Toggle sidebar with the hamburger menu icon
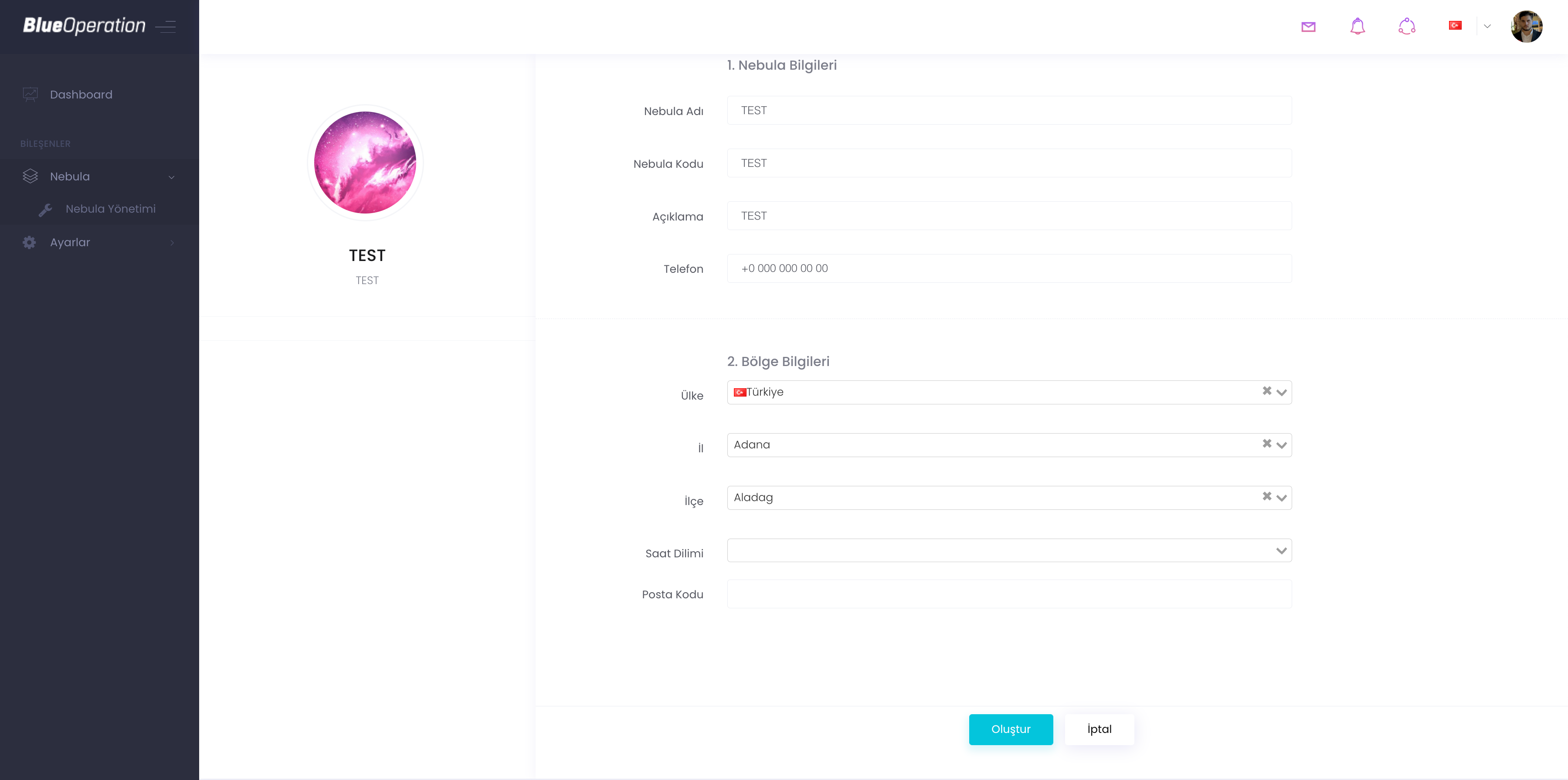The width and height of the screenshot is (1568, 780). (166, 26)
